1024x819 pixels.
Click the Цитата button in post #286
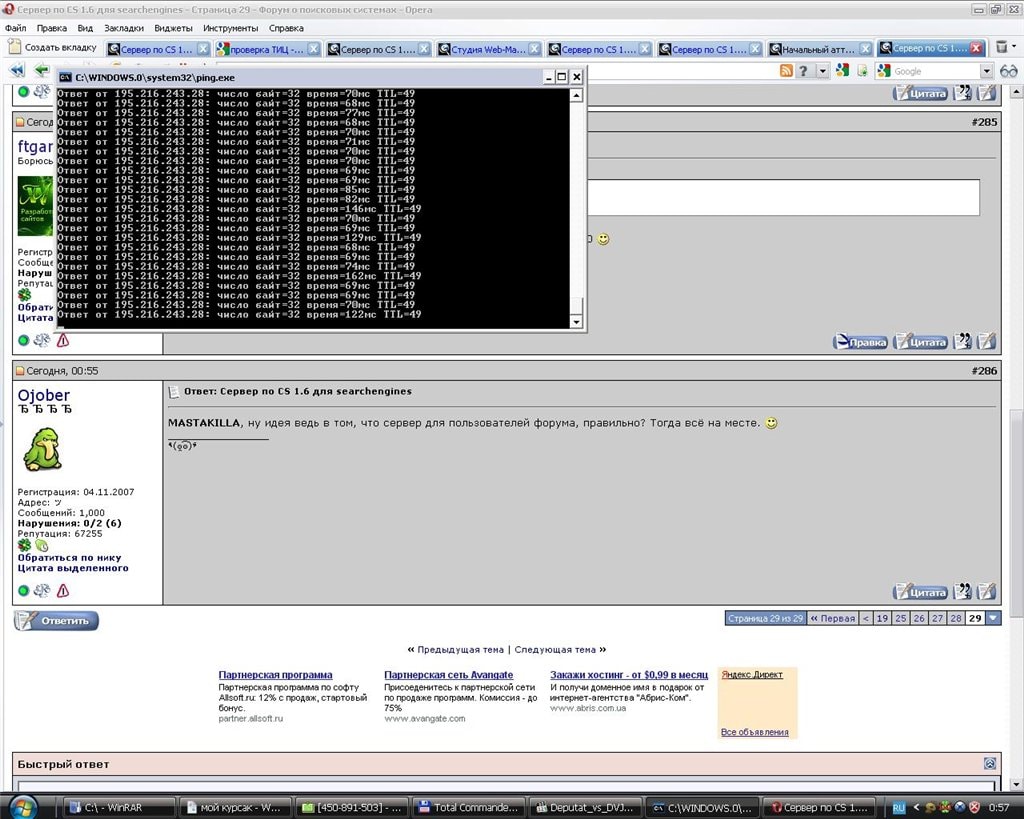click(920, 592)
